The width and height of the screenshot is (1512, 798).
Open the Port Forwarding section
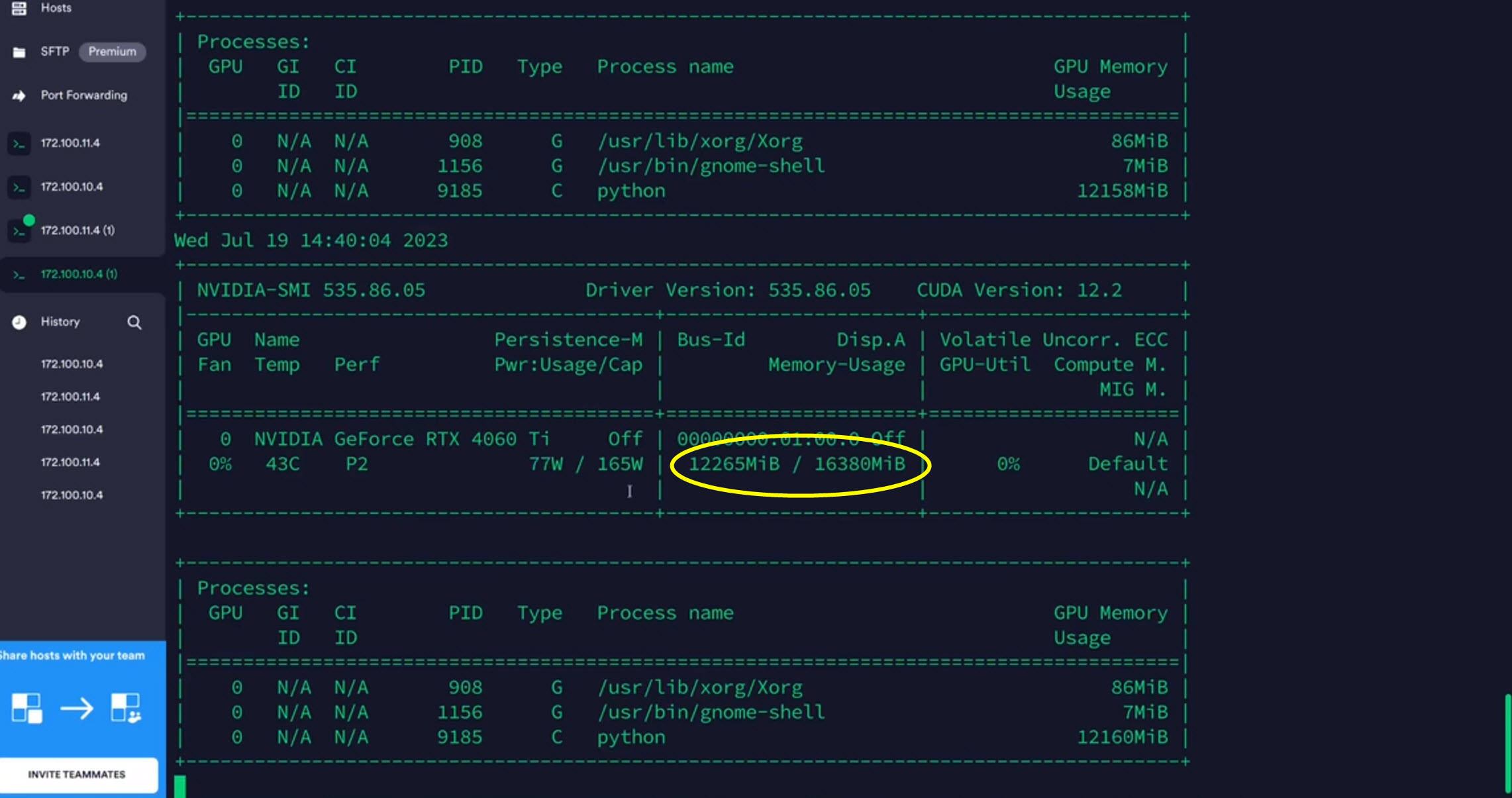pyautogui.click(x=83, y=95)
